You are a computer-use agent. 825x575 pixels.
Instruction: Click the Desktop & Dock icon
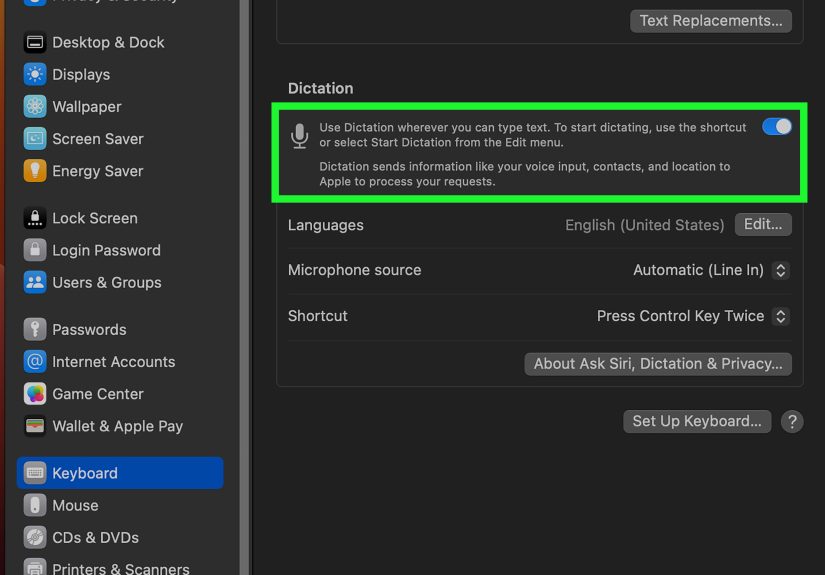[x=35, y=42]
